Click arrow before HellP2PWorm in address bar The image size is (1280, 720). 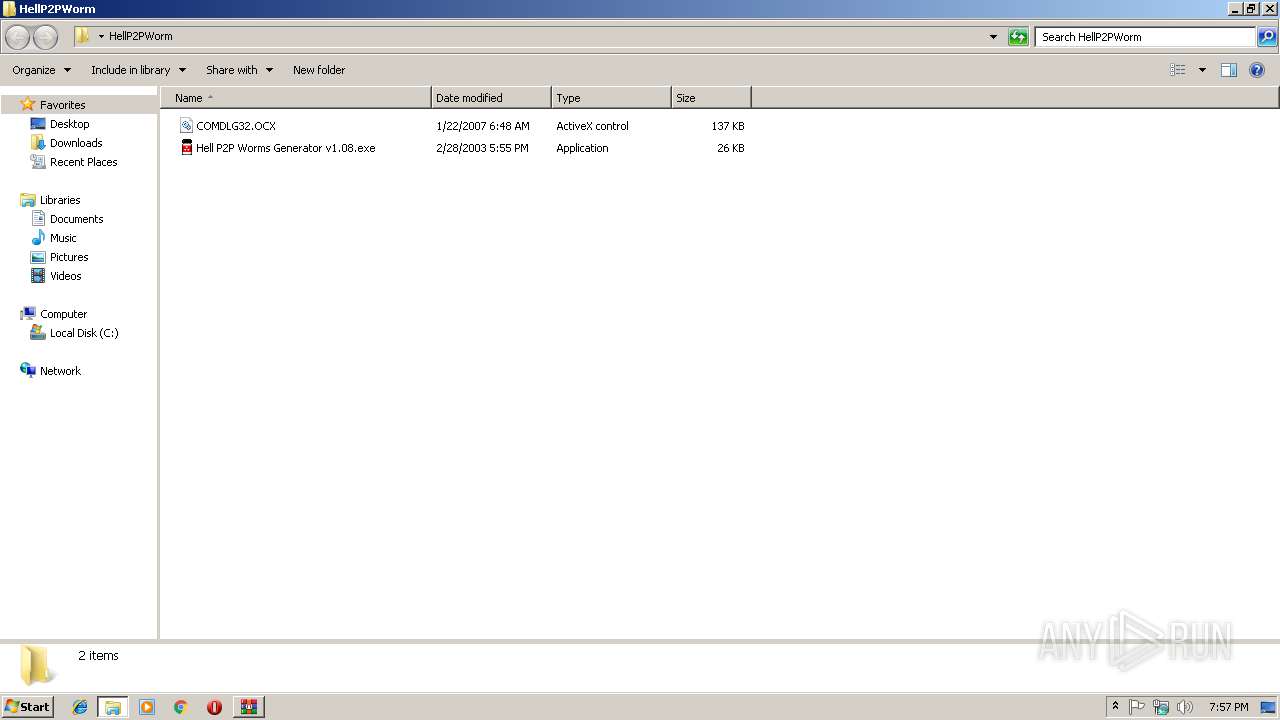tap(101, 37)
